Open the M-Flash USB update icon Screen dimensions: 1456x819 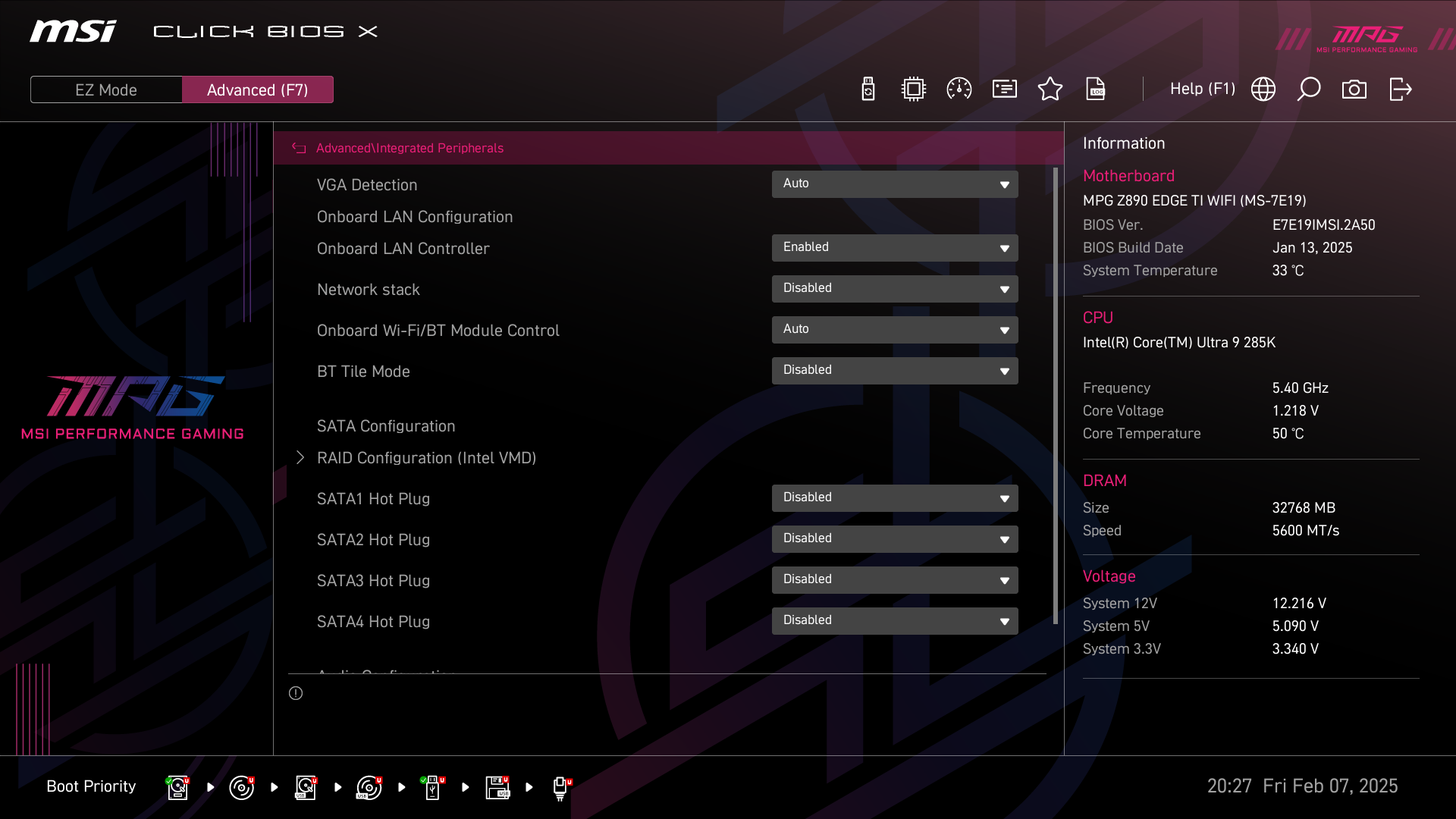pos(868,89)
